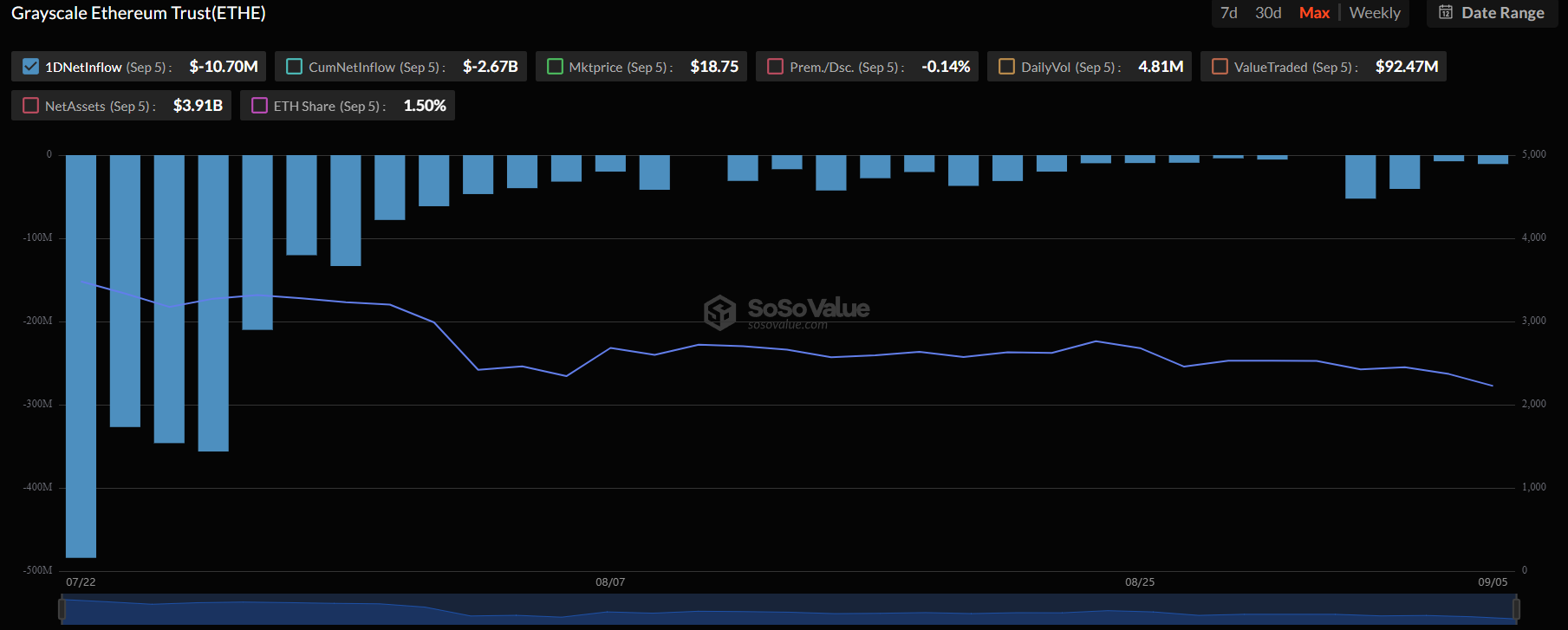Click the mini chart range navigator
1568x630 pixels.
coord(789,609)
